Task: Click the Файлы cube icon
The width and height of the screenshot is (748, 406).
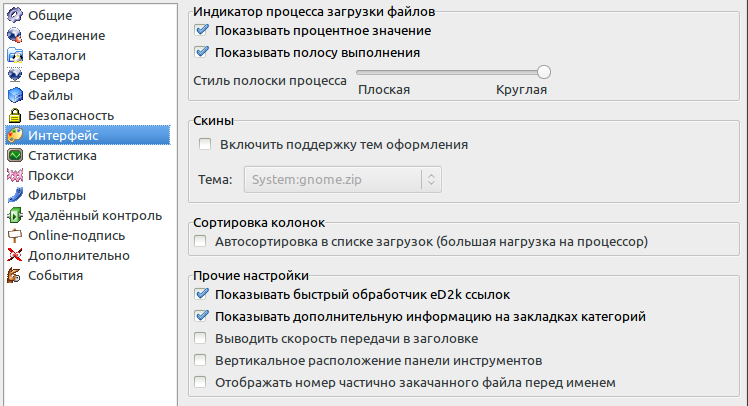Action: (x=15, y=95)
